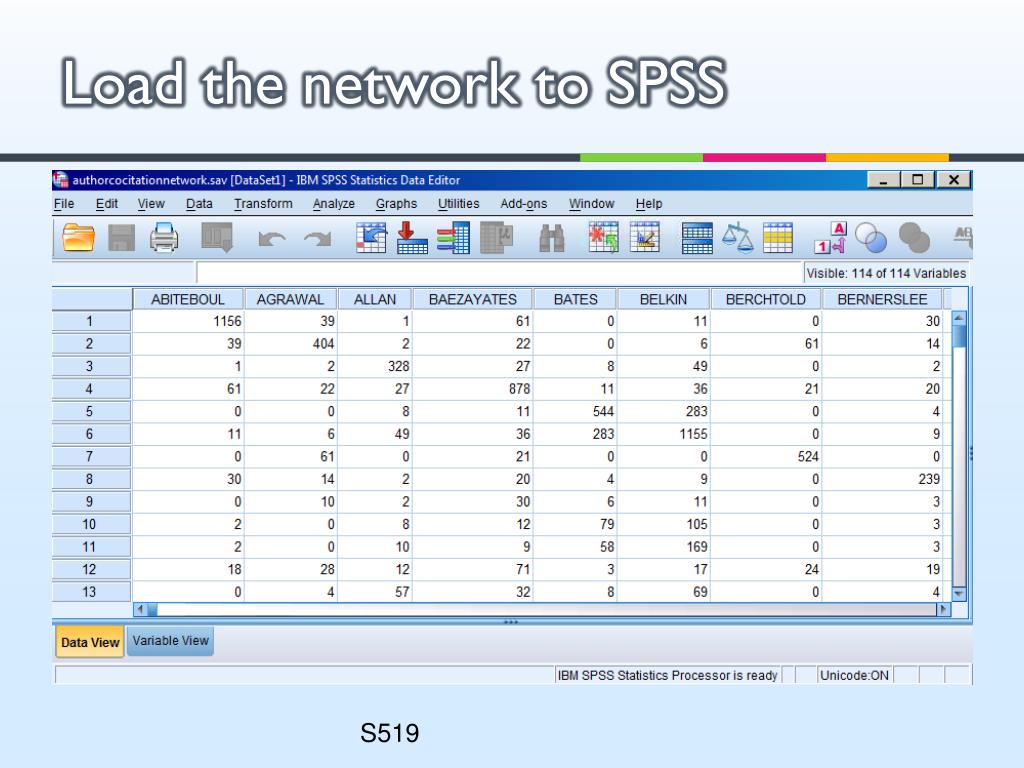Click the Go to Variable icon

412,237
